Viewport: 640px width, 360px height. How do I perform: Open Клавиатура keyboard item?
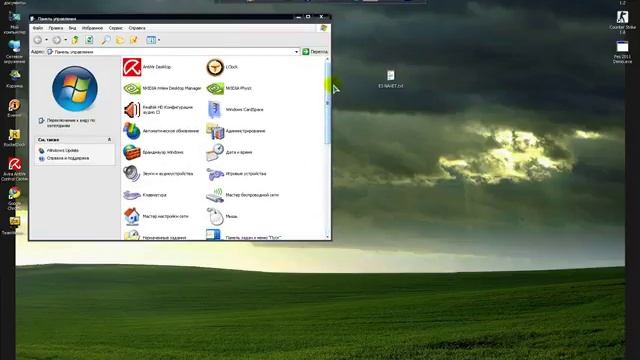pyautogui.click(x=144, y=195)
